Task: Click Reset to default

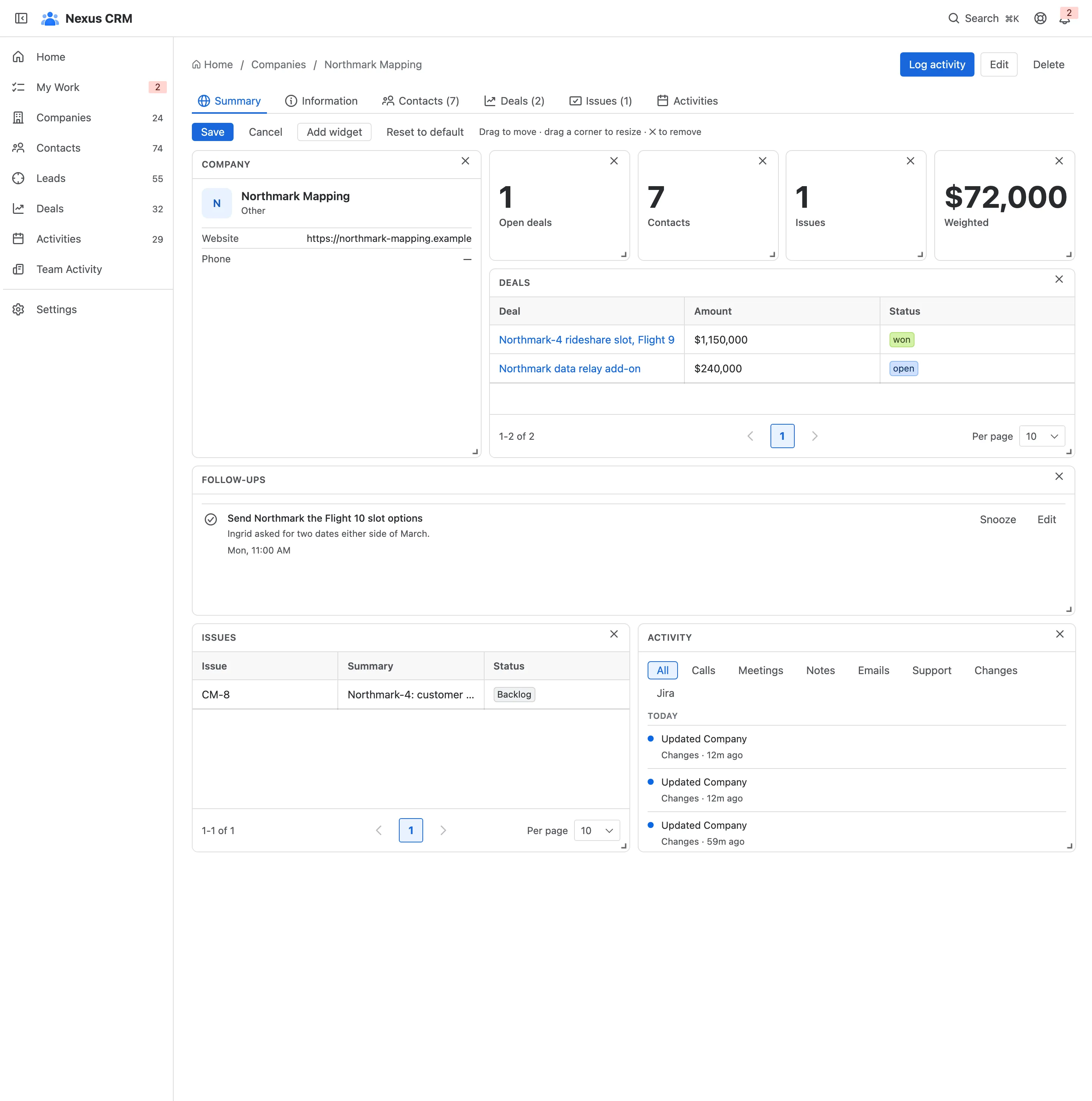Action: coord(425,132)
